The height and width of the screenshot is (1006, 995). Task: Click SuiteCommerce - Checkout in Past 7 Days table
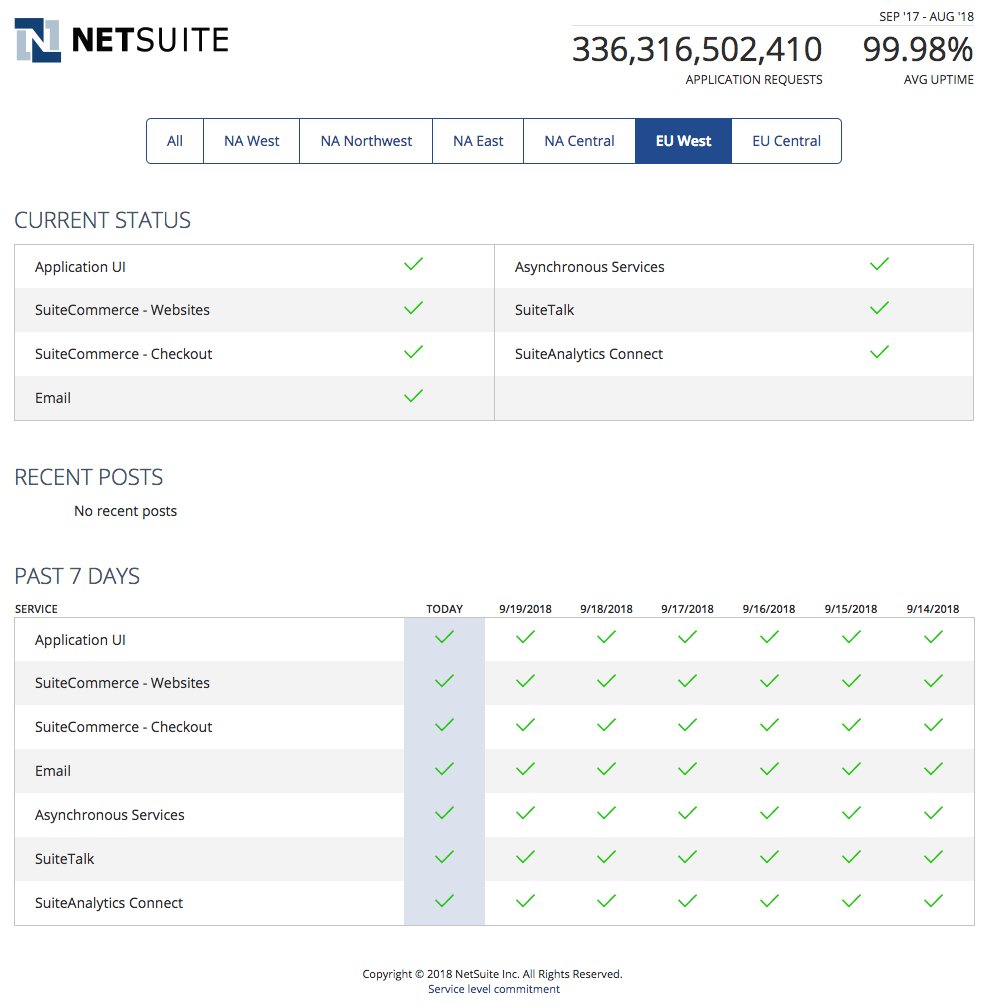pyautogui.click(x=123, y=727)
